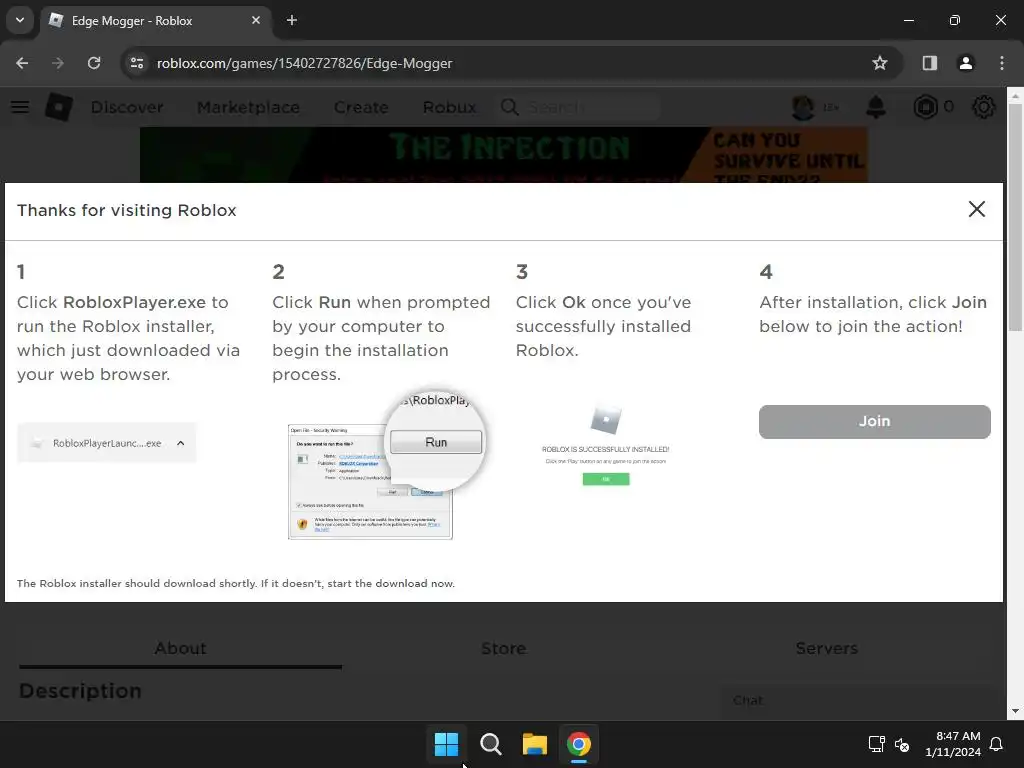1024x768 pixels.
Task: Click the vertical scrollbar thumb
Action: [1015, 217]
